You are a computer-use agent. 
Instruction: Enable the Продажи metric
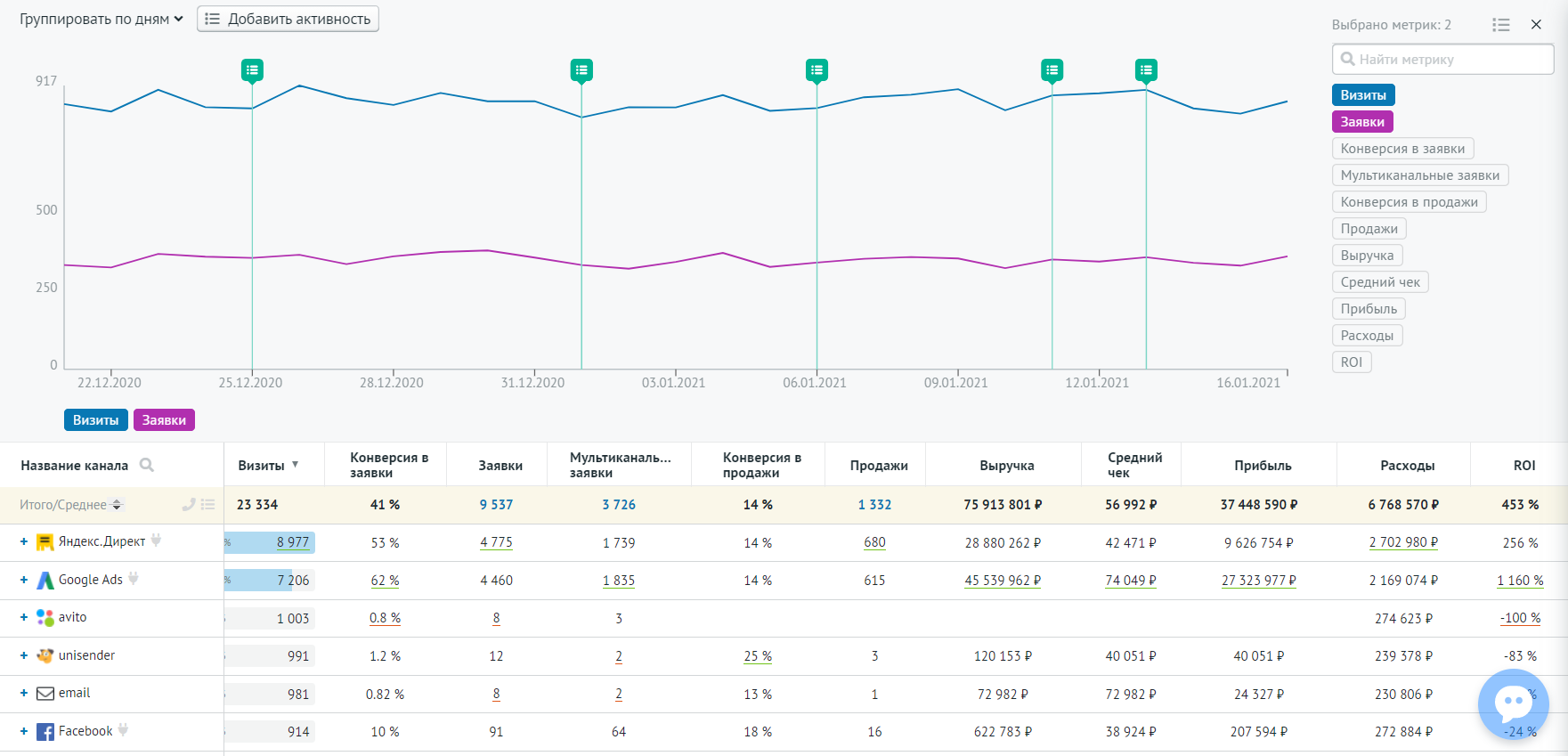(1369, 229)
